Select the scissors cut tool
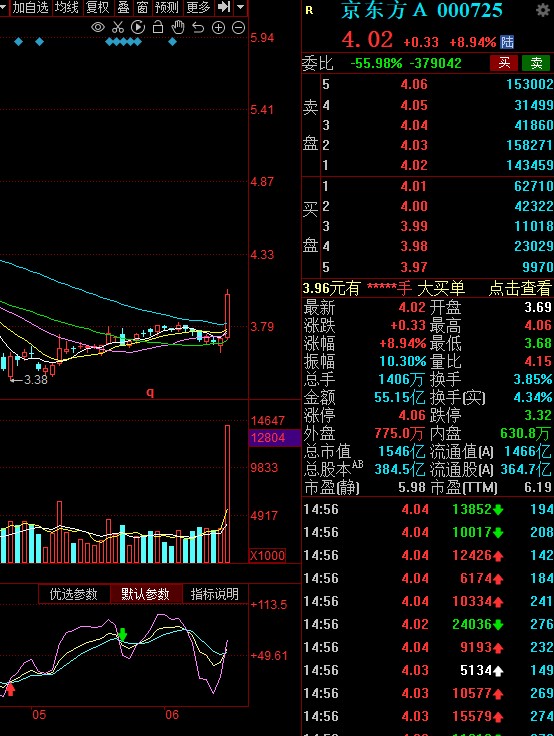 (x=118, y=27)
